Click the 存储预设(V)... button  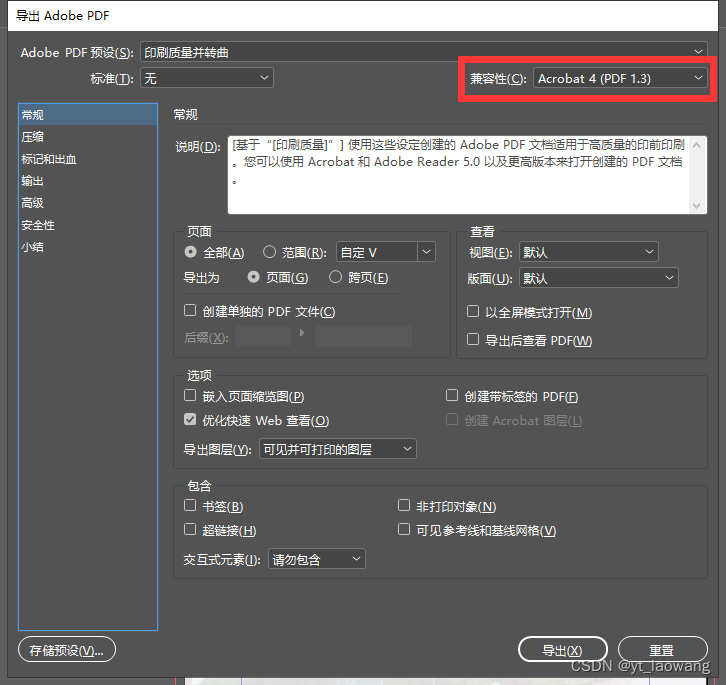[67, 649]
